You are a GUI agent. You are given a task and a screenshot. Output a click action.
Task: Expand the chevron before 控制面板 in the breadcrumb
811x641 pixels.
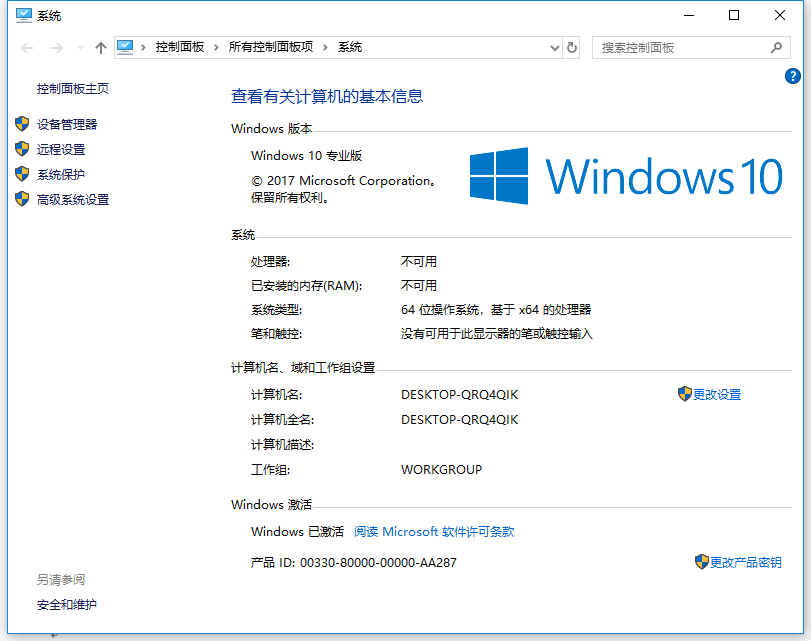coord(143,48)
